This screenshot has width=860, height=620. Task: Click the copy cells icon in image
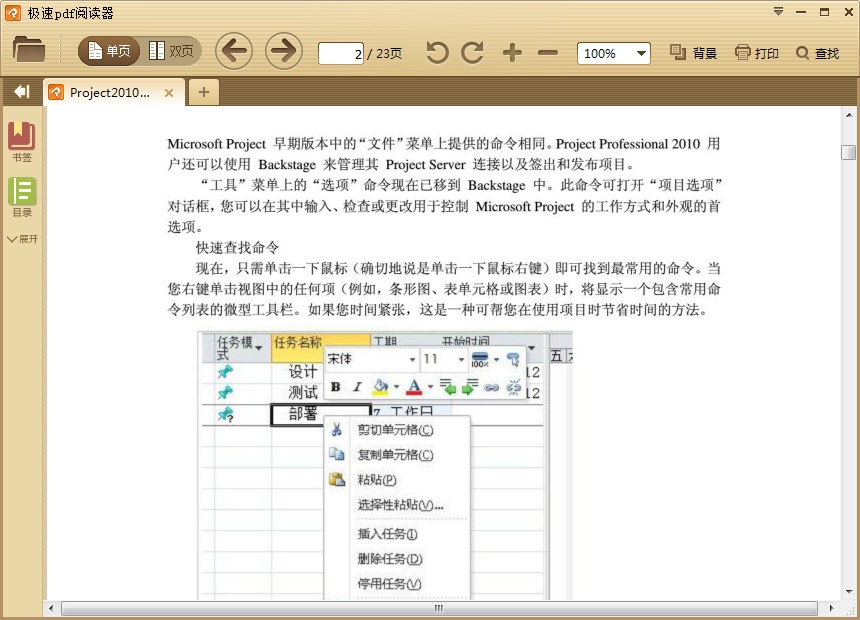[337, 454]
